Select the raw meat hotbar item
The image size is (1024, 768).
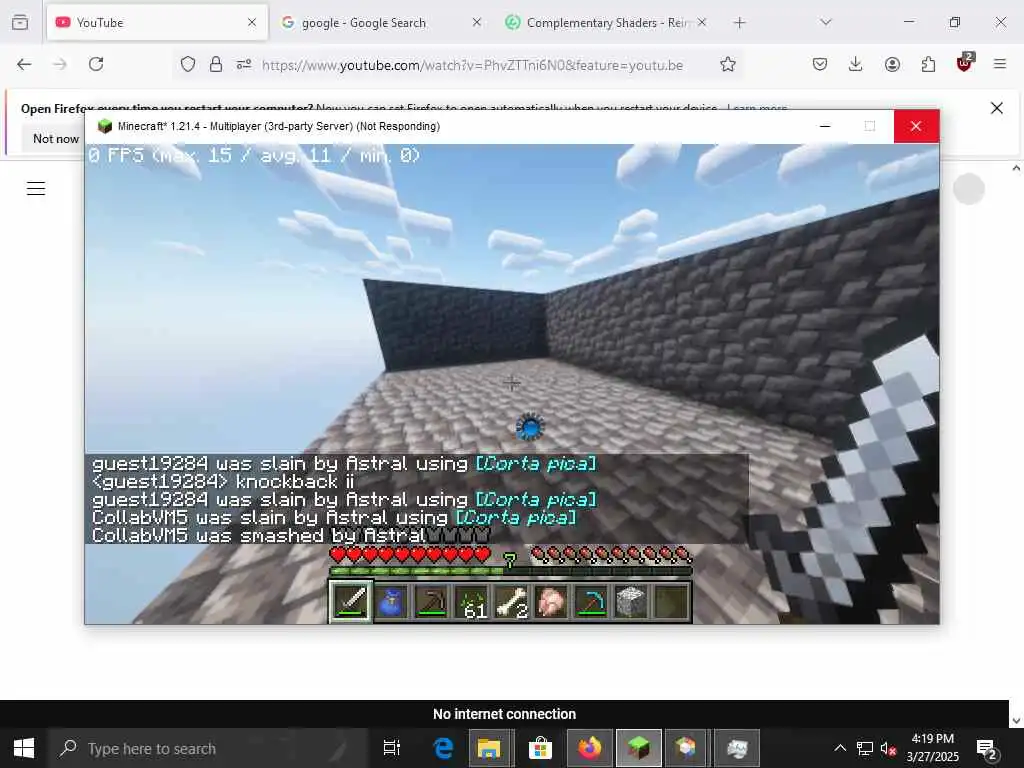[x=551, y=601]
